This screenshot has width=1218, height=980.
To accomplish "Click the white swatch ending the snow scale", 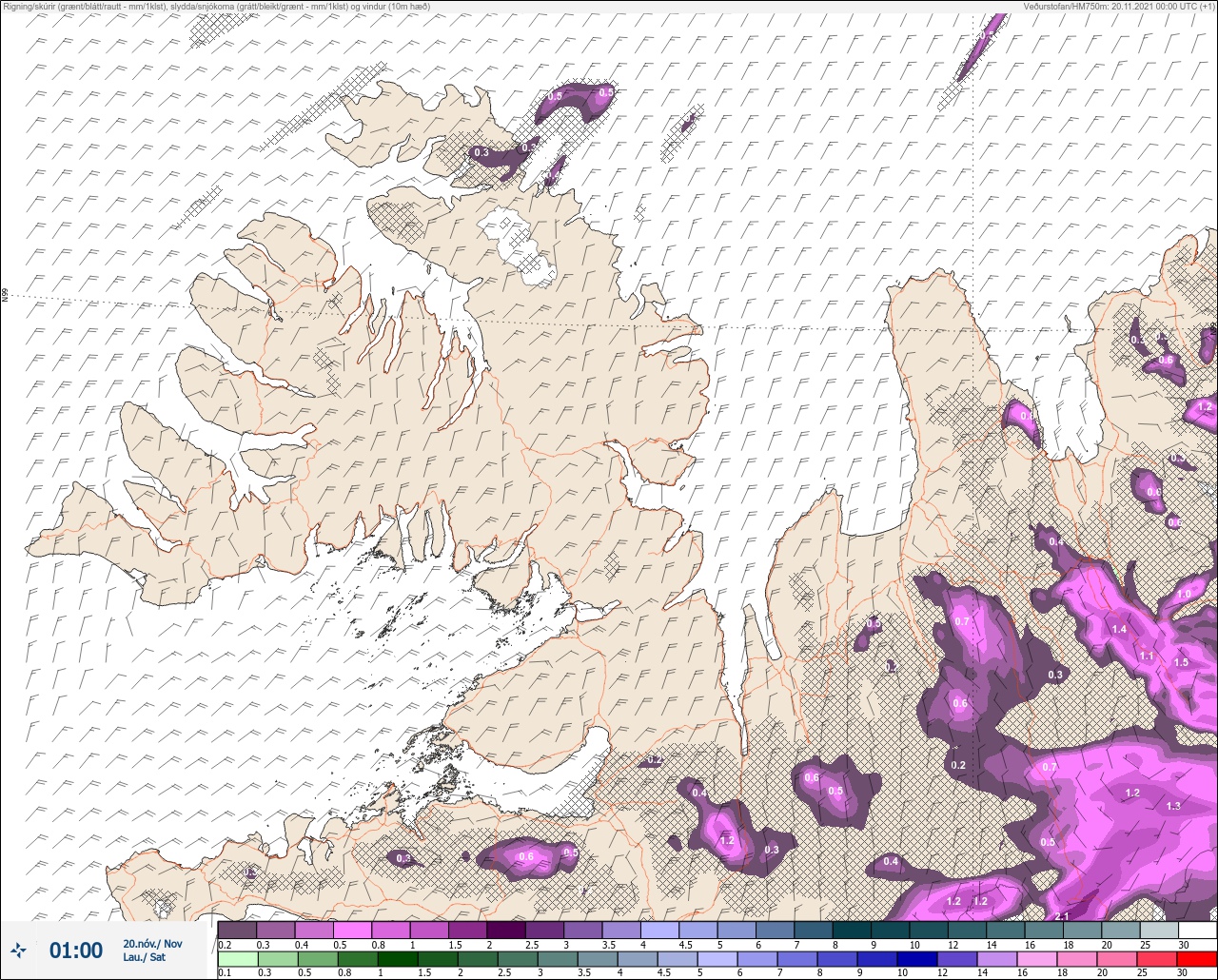I will (1197, 930).
